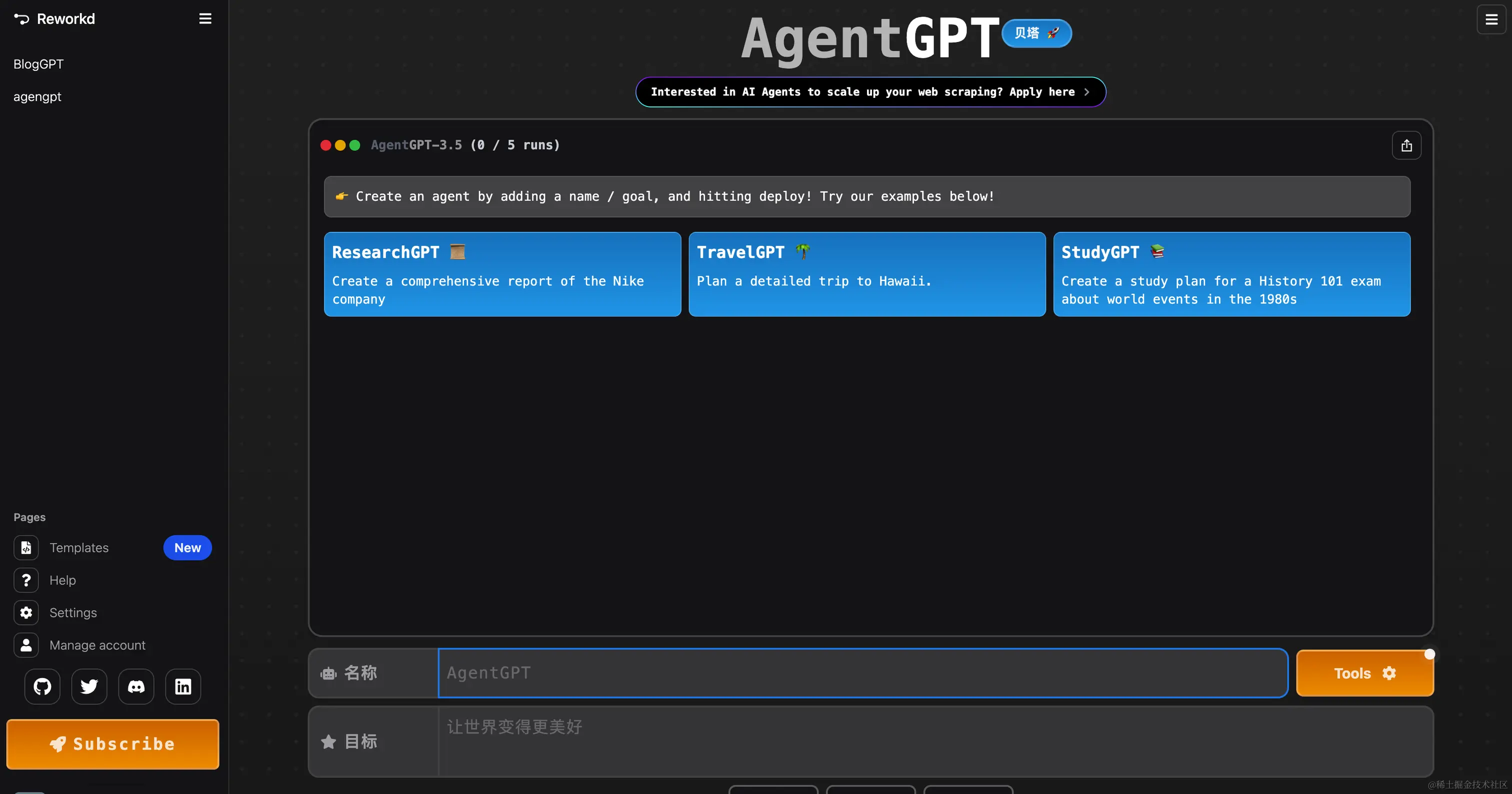The height and width of the screenshot is (794, 1512).
Task: Click the Subscribe button
Action: click(x=112, y=744)
